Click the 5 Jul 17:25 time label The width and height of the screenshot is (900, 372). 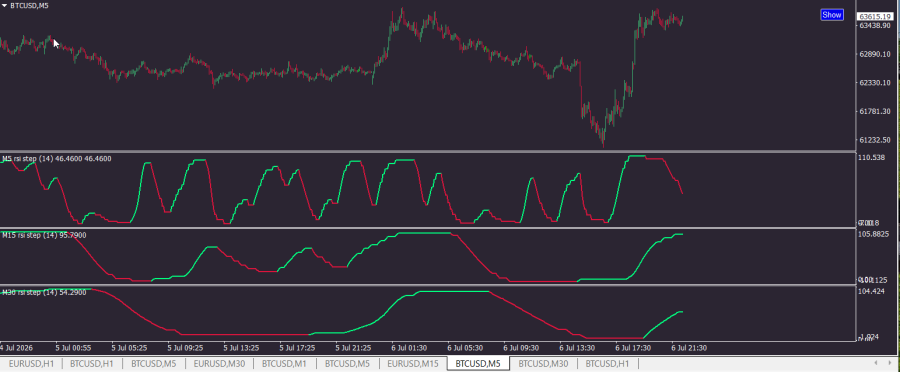tap(297, 348)
